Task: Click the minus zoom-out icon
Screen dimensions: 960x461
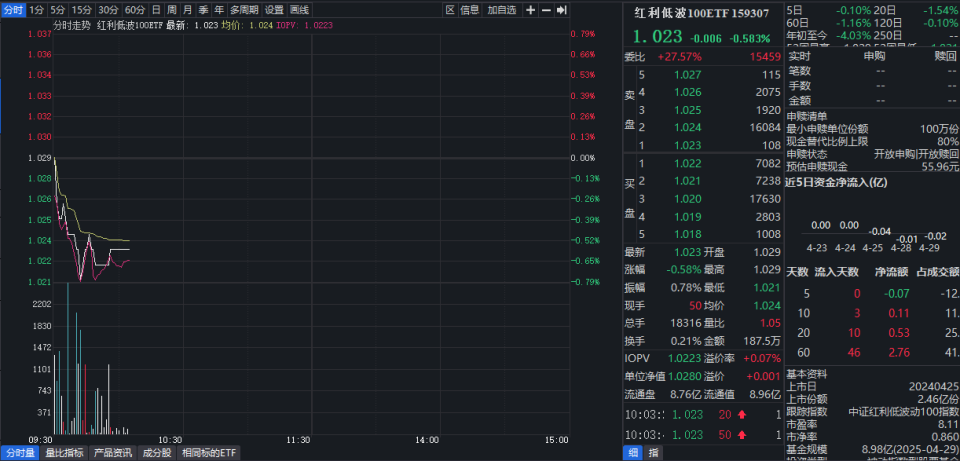Action: 546,10
